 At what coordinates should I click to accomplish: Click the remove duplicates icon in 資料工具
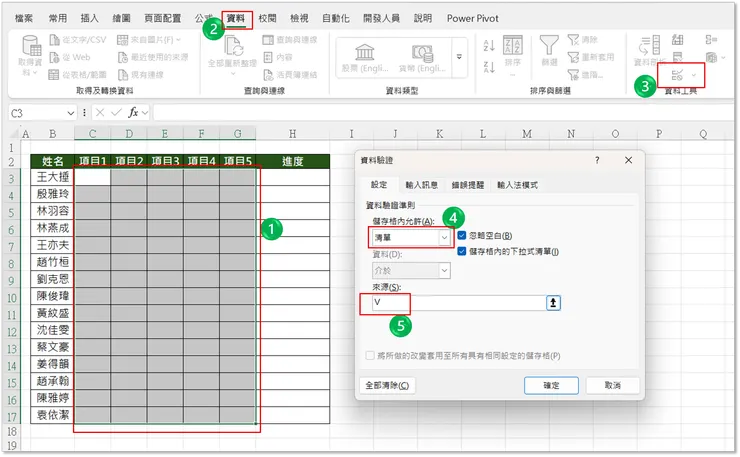(678, 57)
